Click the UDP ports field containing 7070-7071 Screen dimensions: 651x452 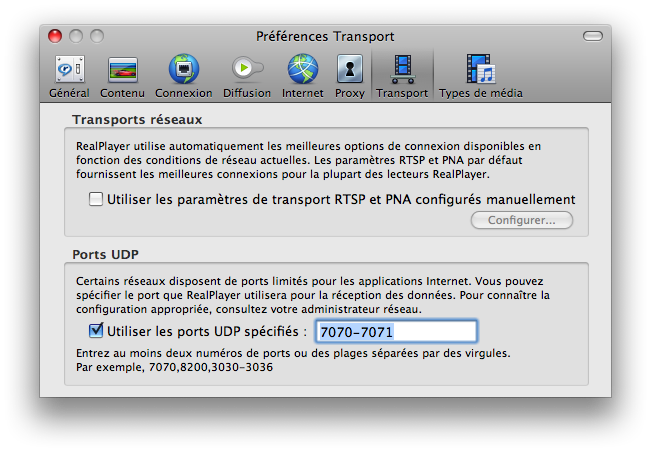(x=396, y=331)
